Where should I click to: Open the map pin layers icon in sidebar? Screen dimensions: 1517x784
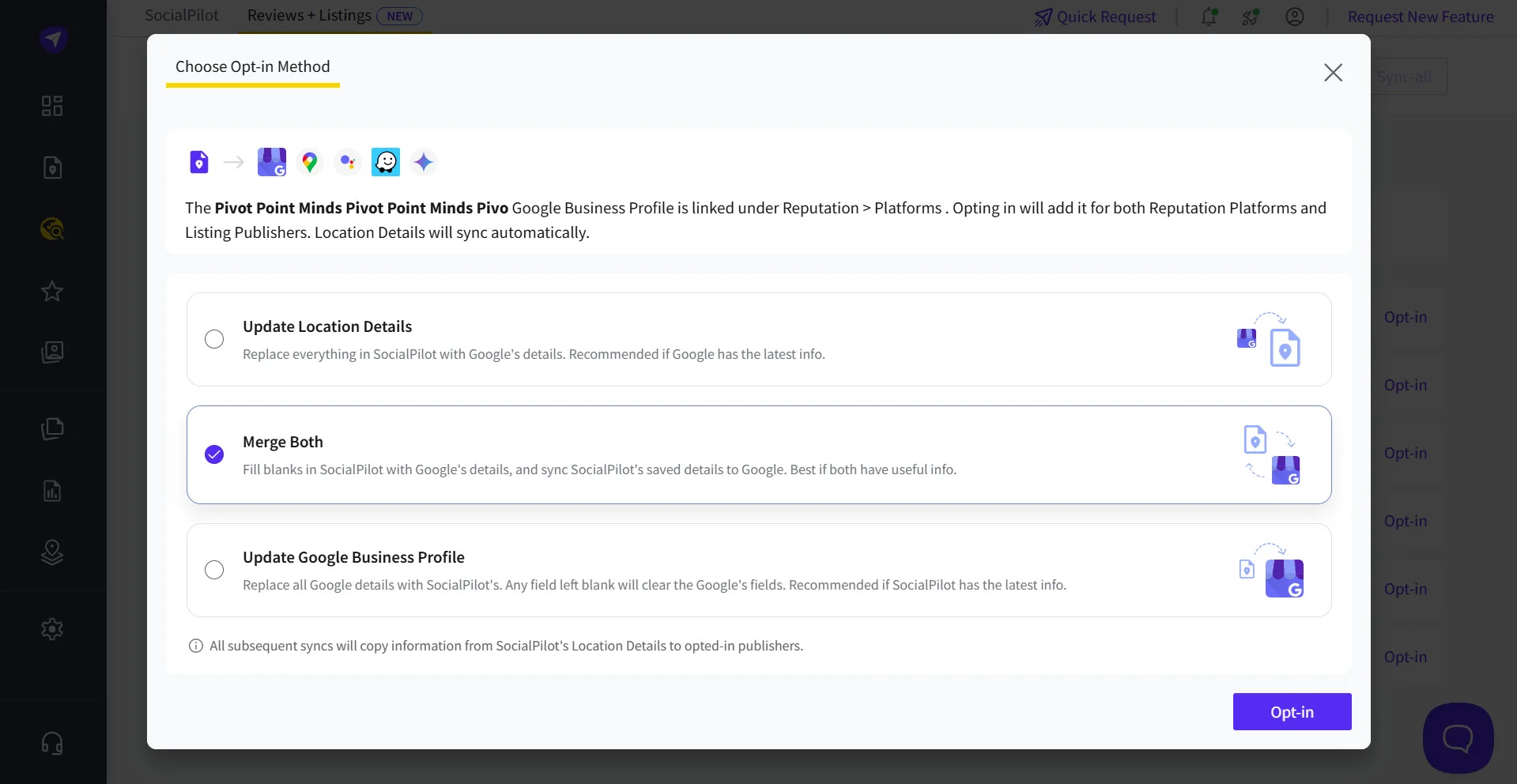[52, 552]
